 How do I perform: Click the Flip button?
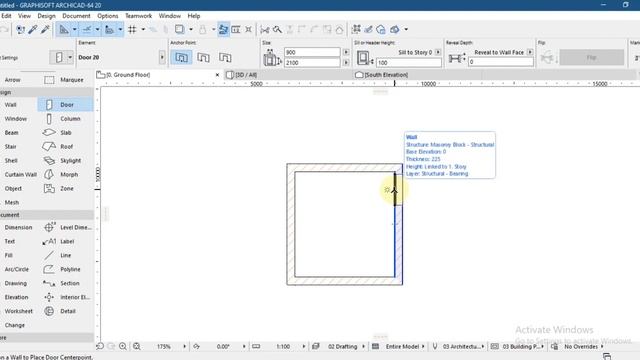[591, 58]
